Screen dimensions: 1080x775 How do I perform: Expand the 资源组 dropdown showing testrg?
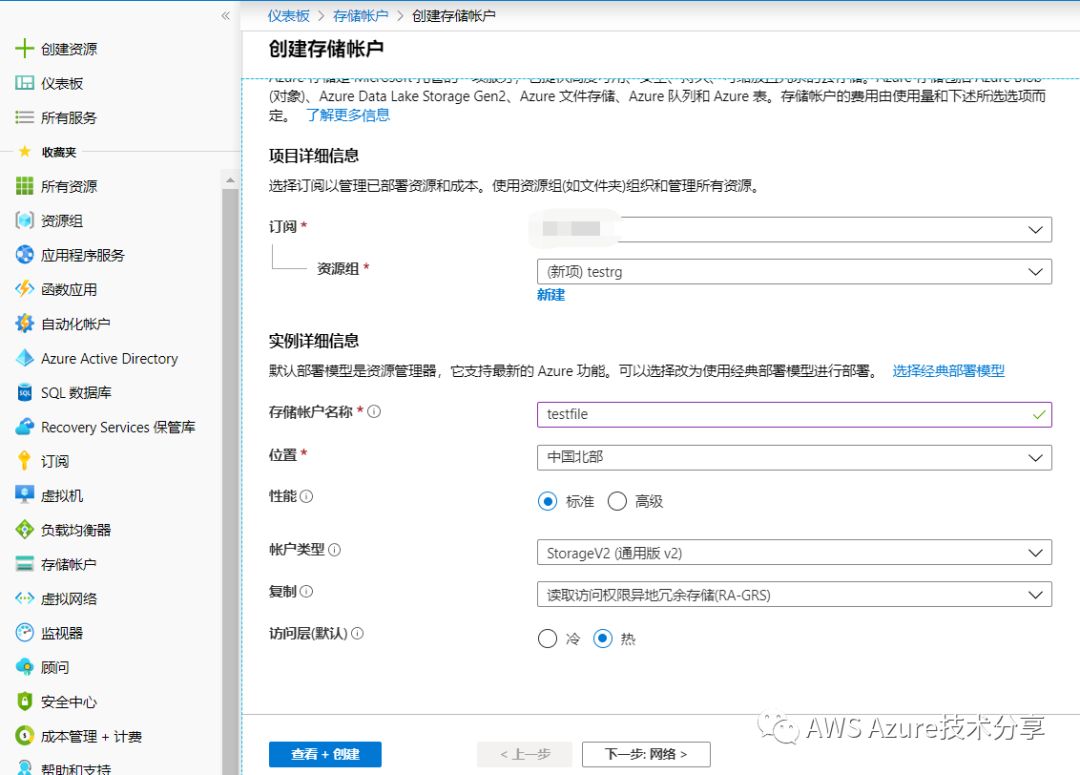794,271
